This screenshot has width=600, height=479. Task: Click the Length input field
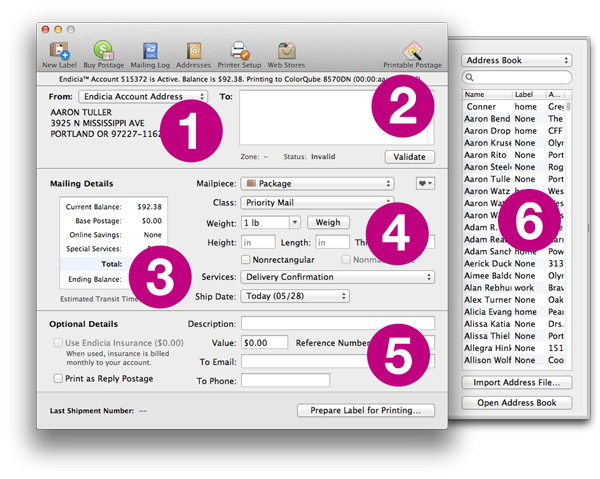tap(332, 243)
